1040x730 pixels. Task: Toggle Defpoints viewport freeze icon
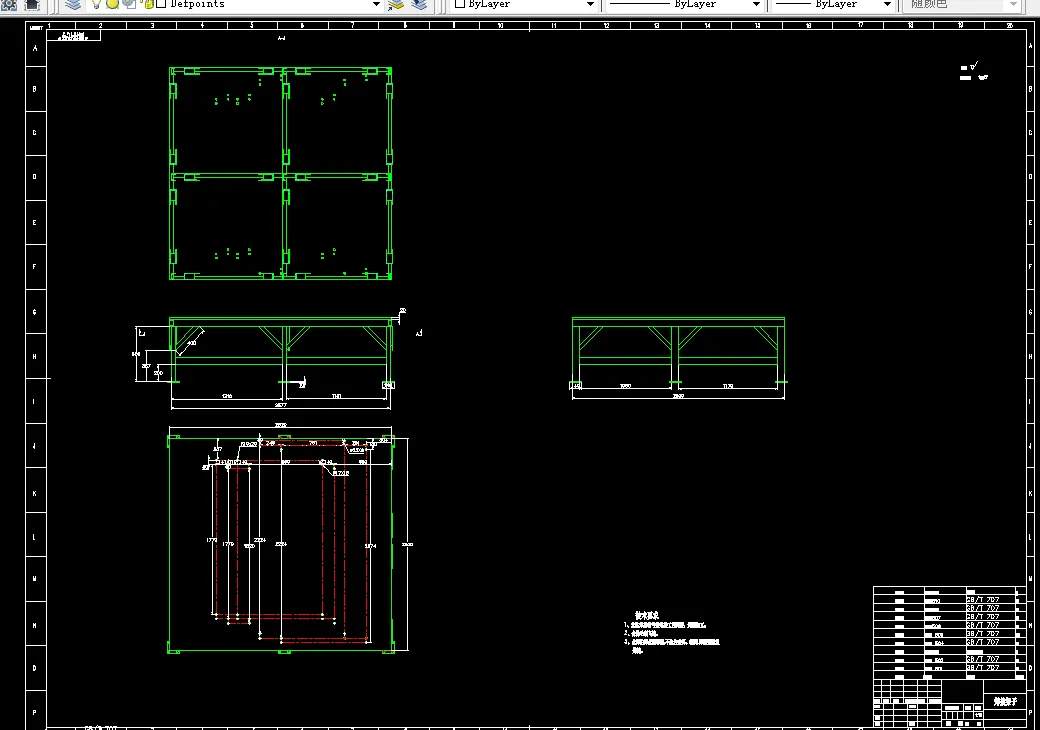(x=130, y=4)
